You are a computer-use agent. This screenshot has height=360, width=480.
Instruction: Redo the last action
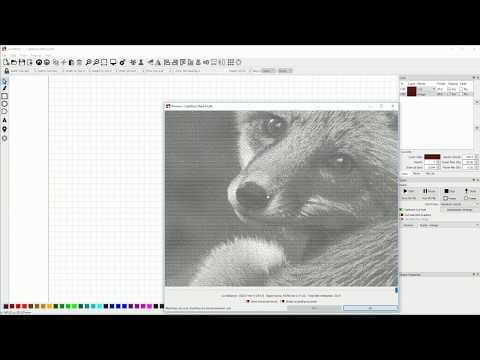click(47, 62)
